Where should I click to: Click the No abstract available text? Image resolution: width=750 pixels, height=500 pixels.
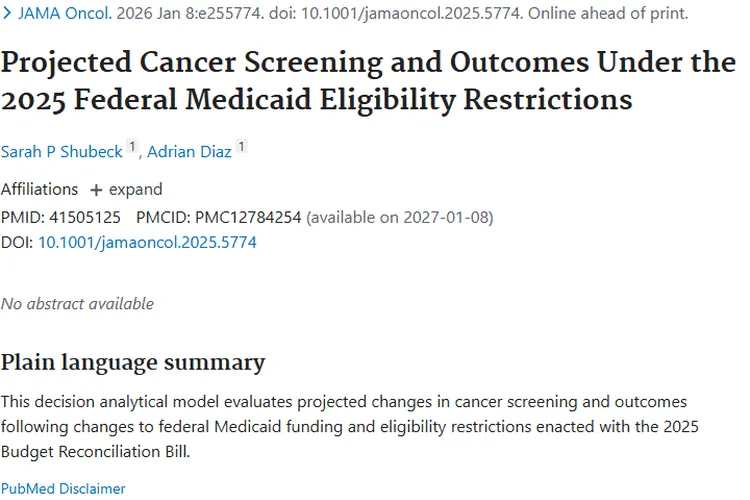[x=77, y=303]
